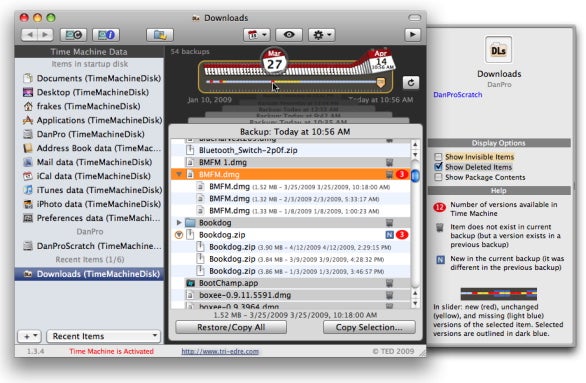
Task: Open the www.tri-edre.com link
Action: pos(220,351)
